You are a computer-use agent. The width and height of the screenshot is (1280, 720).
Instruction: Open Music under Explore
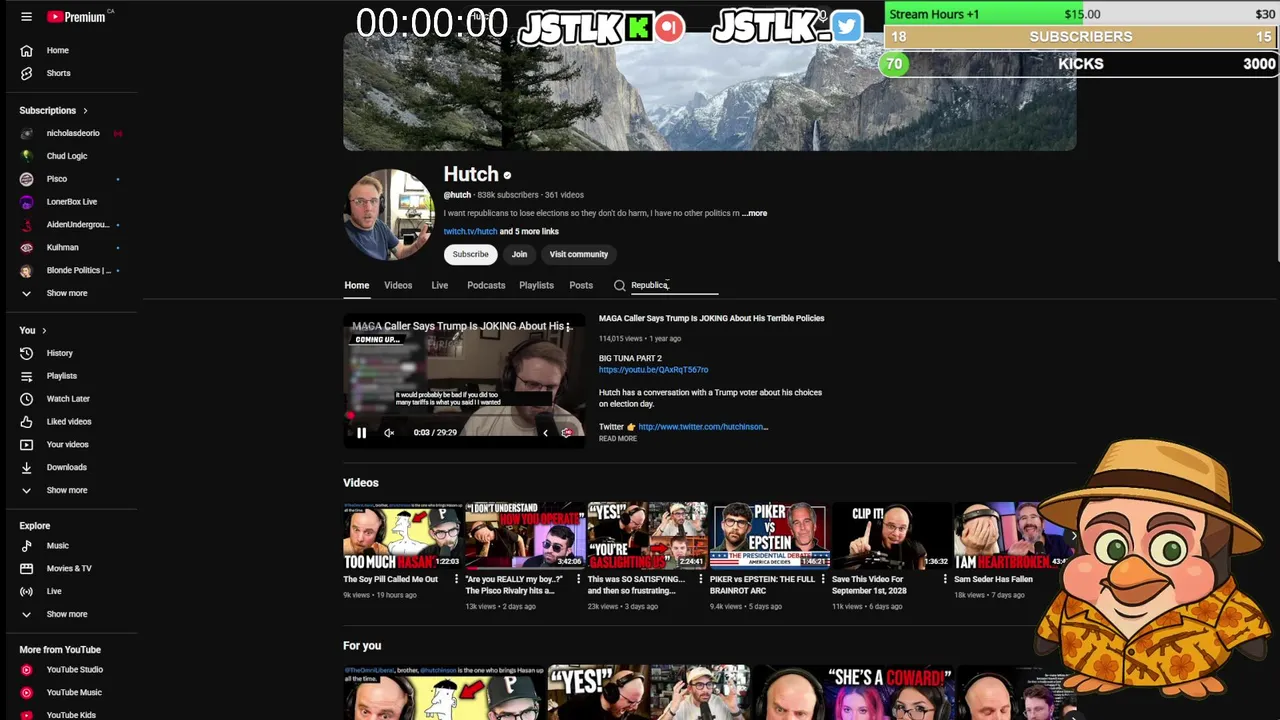57,546
